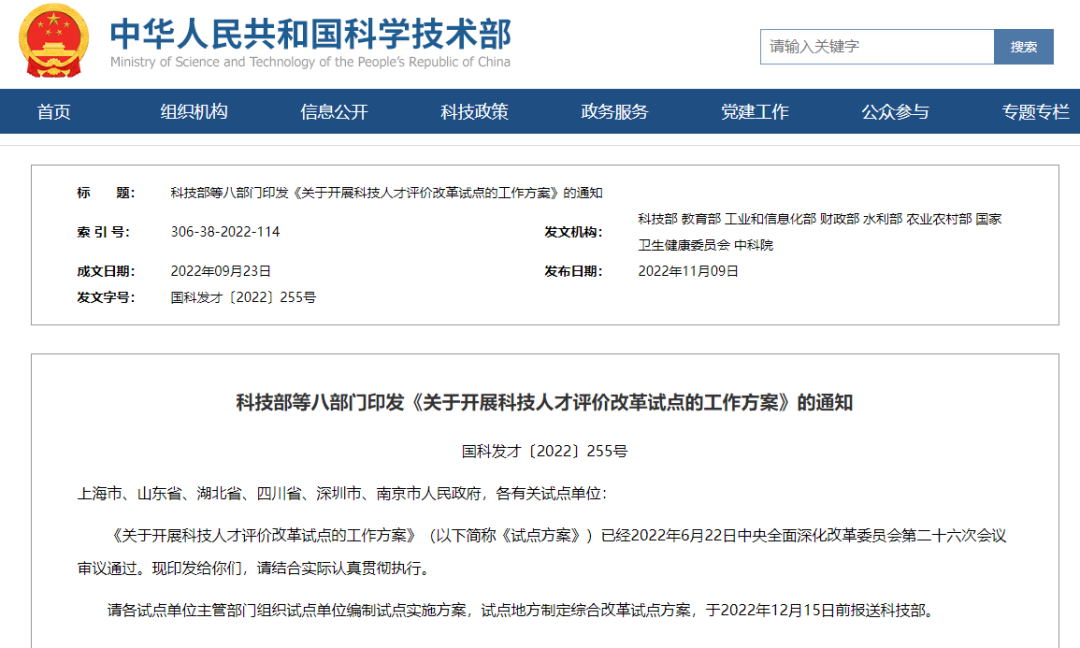The width and height of the screenshot is (1080, 648).
Task: Select the 公众参与 menu item
Action: (x=895, y=112)
